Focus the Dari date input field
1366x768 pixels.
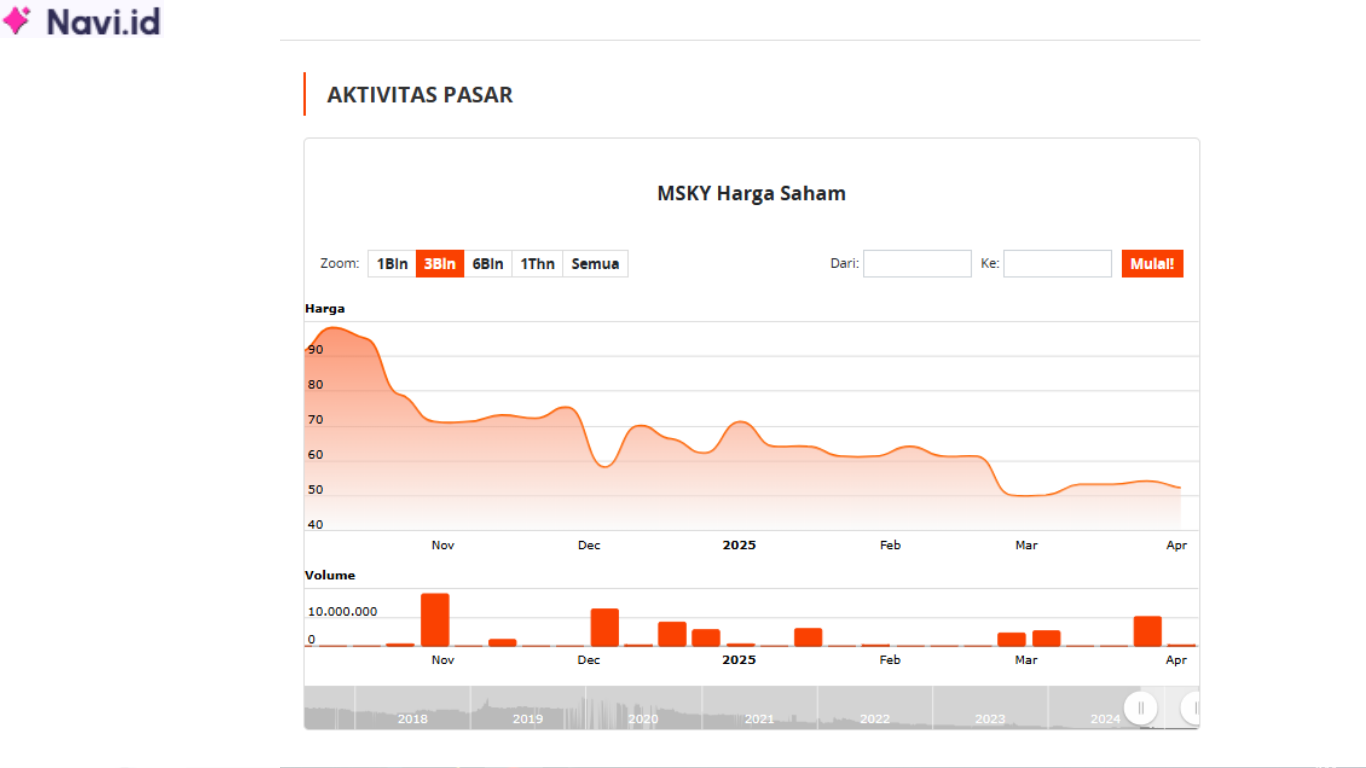point(917,264)
